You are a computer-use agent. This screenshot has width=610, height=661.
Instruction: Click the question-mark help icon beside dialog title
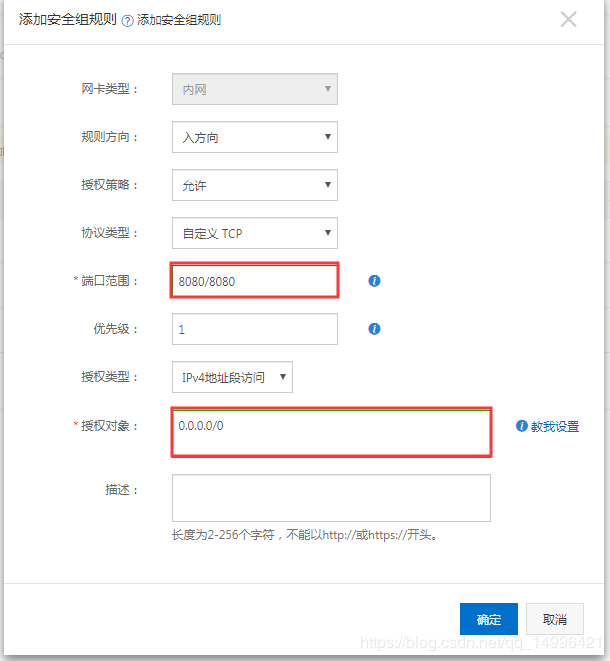[x=128, y=20]
